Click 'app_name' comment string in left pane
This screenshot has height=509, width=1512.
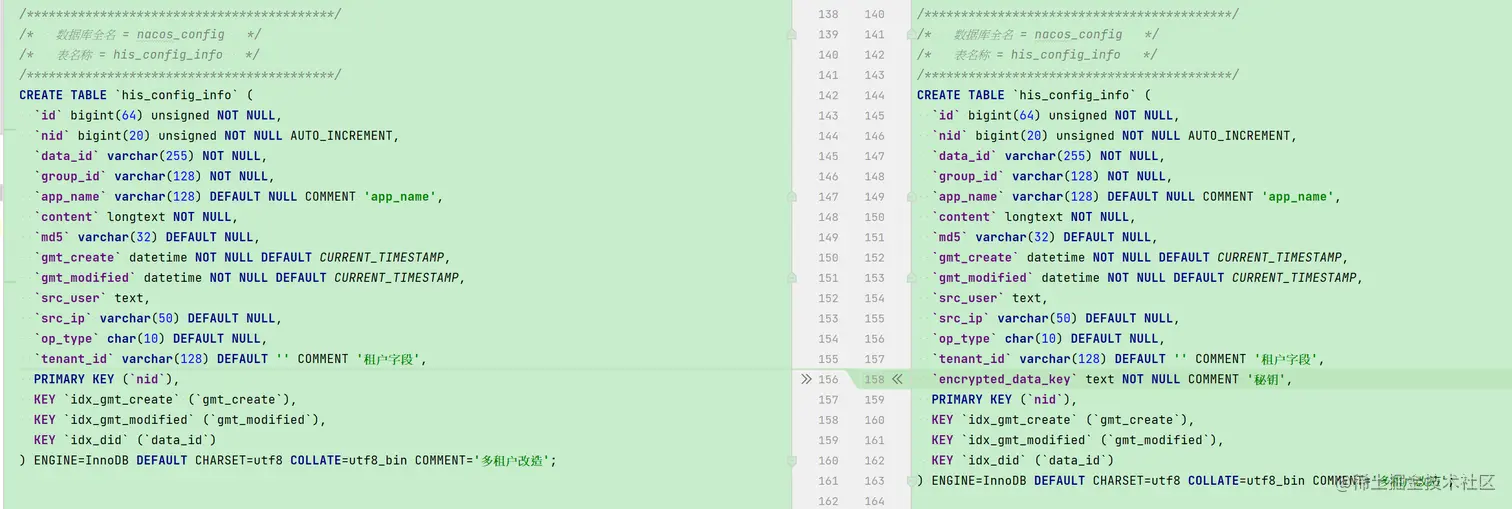click(399, 196)
